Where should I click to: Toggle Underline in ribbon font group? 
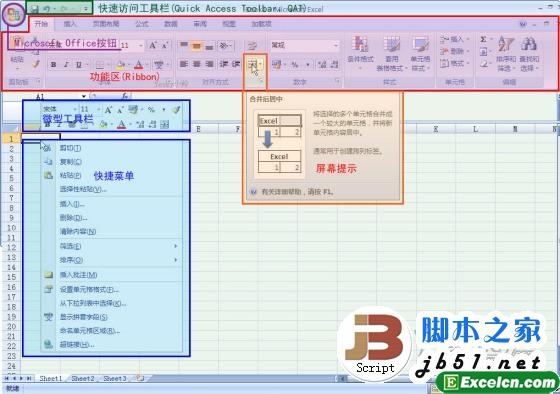[x=78, y=65]
